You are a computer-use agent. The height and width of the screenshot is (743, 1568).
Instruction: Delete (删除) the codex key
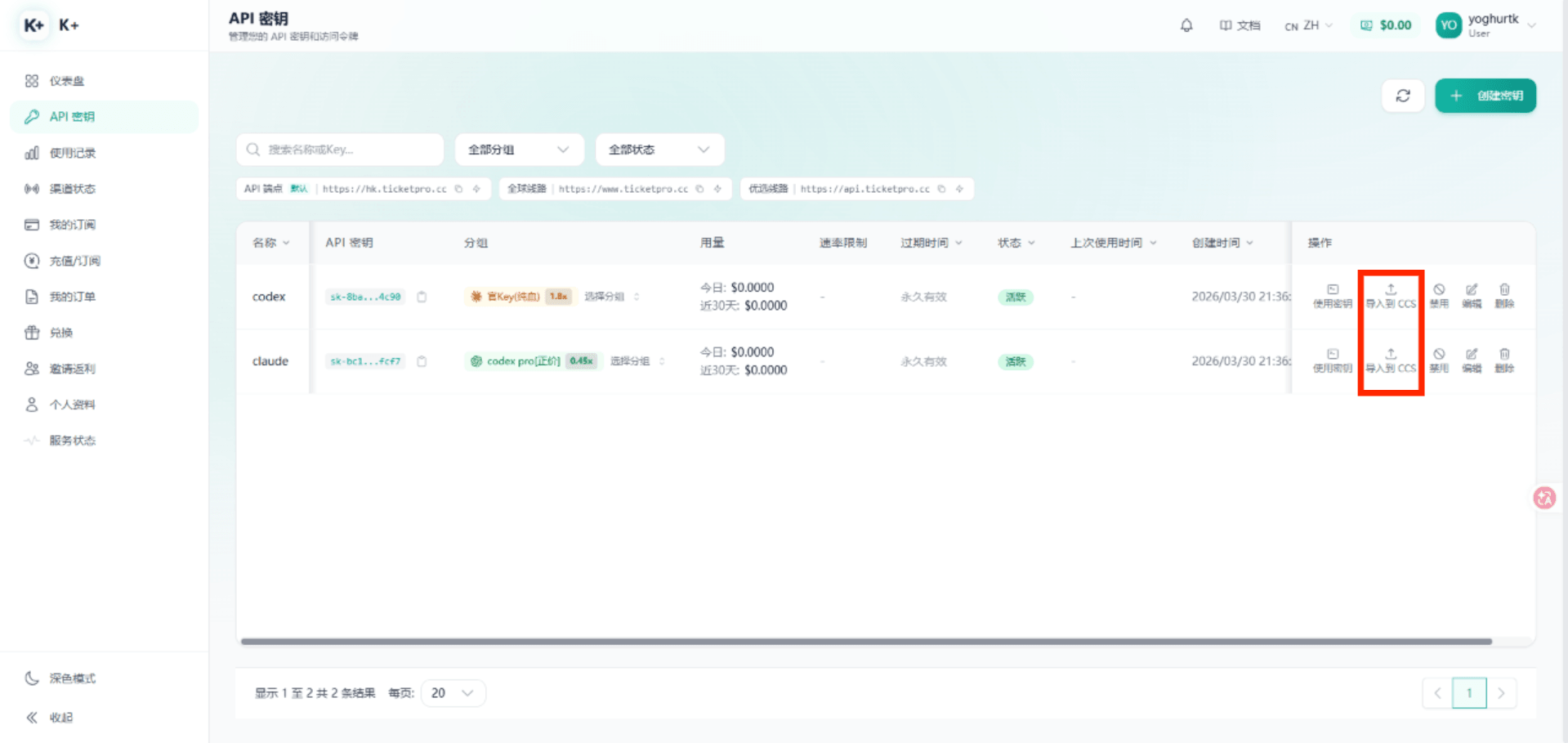(x=1504, y=296)
